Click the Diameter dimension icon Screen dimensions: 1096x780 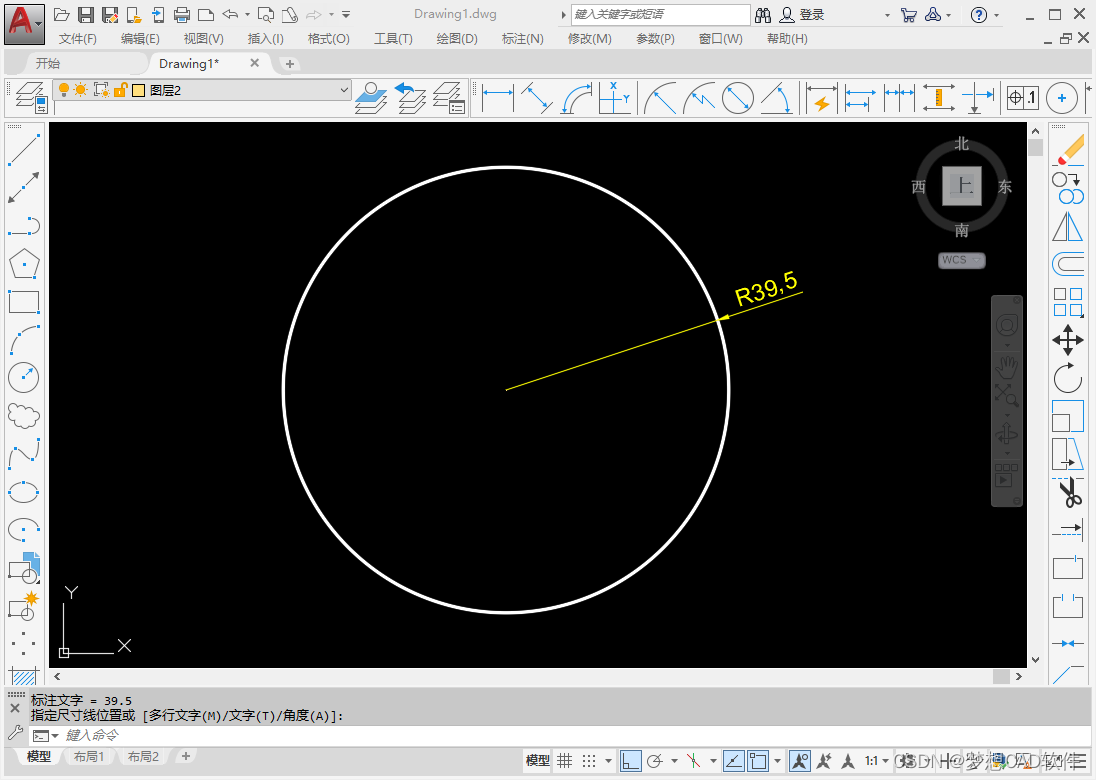[x=738, y=98]
